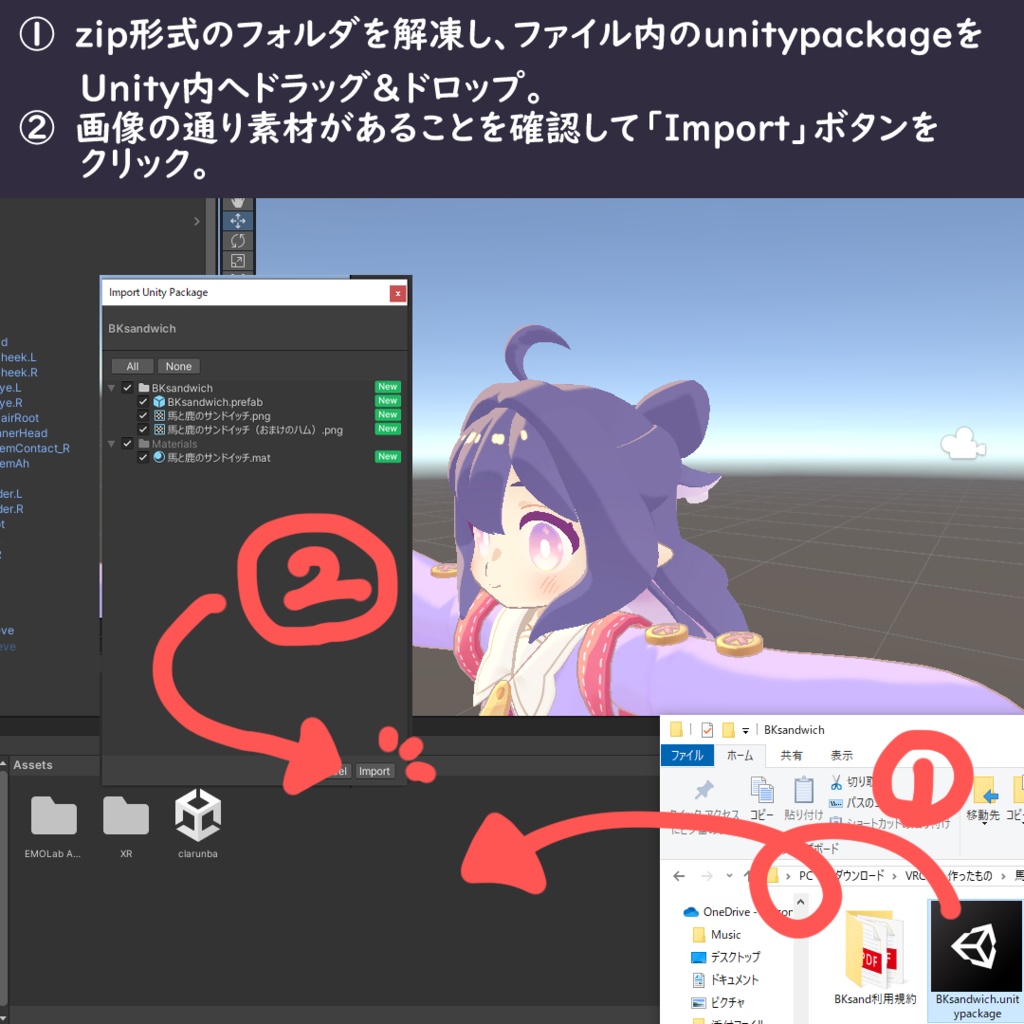Toggle the Materials folder checkbox
Viewport: 1024px width, 1024px height.
pos(127,443)
